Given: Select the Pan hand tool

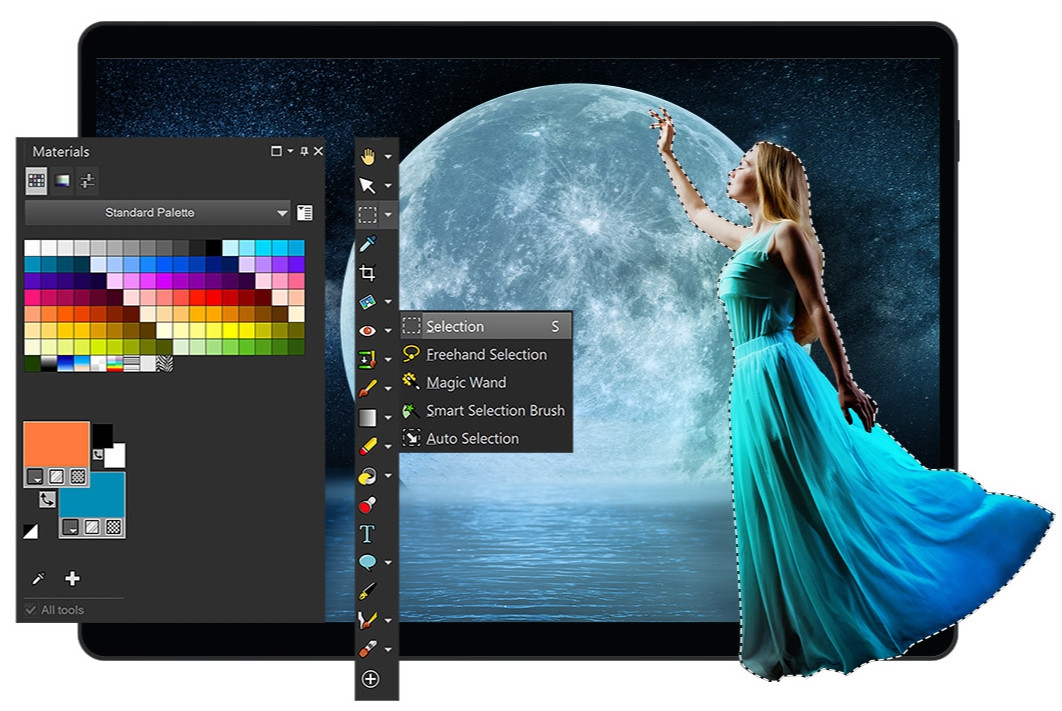Looking at the screenshot, I should point(368,156).
